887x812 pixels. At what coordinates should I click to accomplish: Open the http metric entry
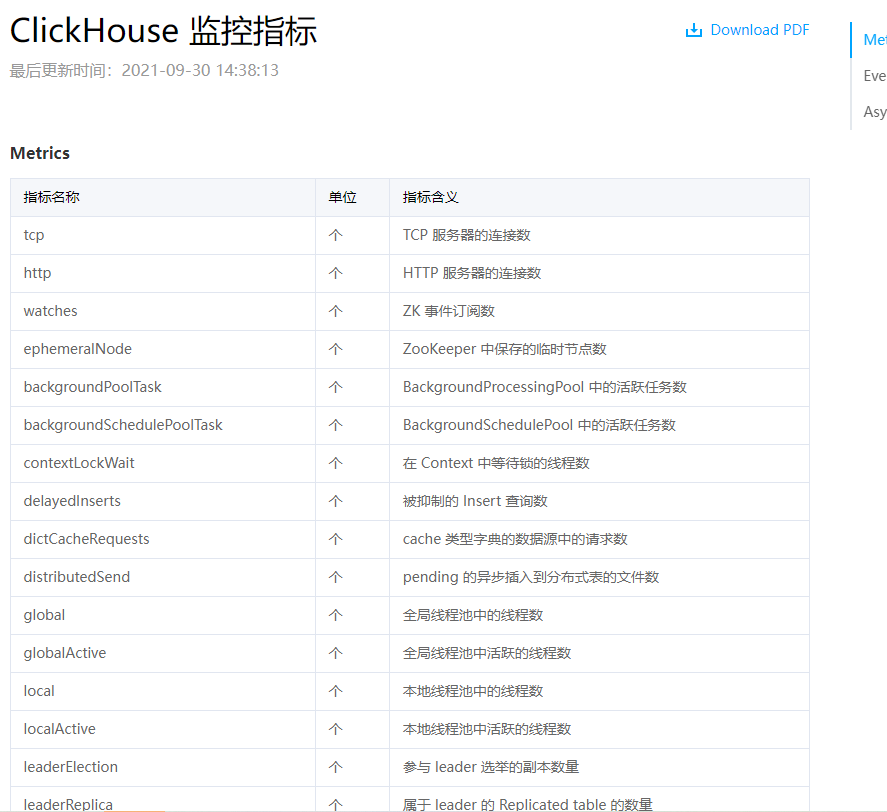36,273
